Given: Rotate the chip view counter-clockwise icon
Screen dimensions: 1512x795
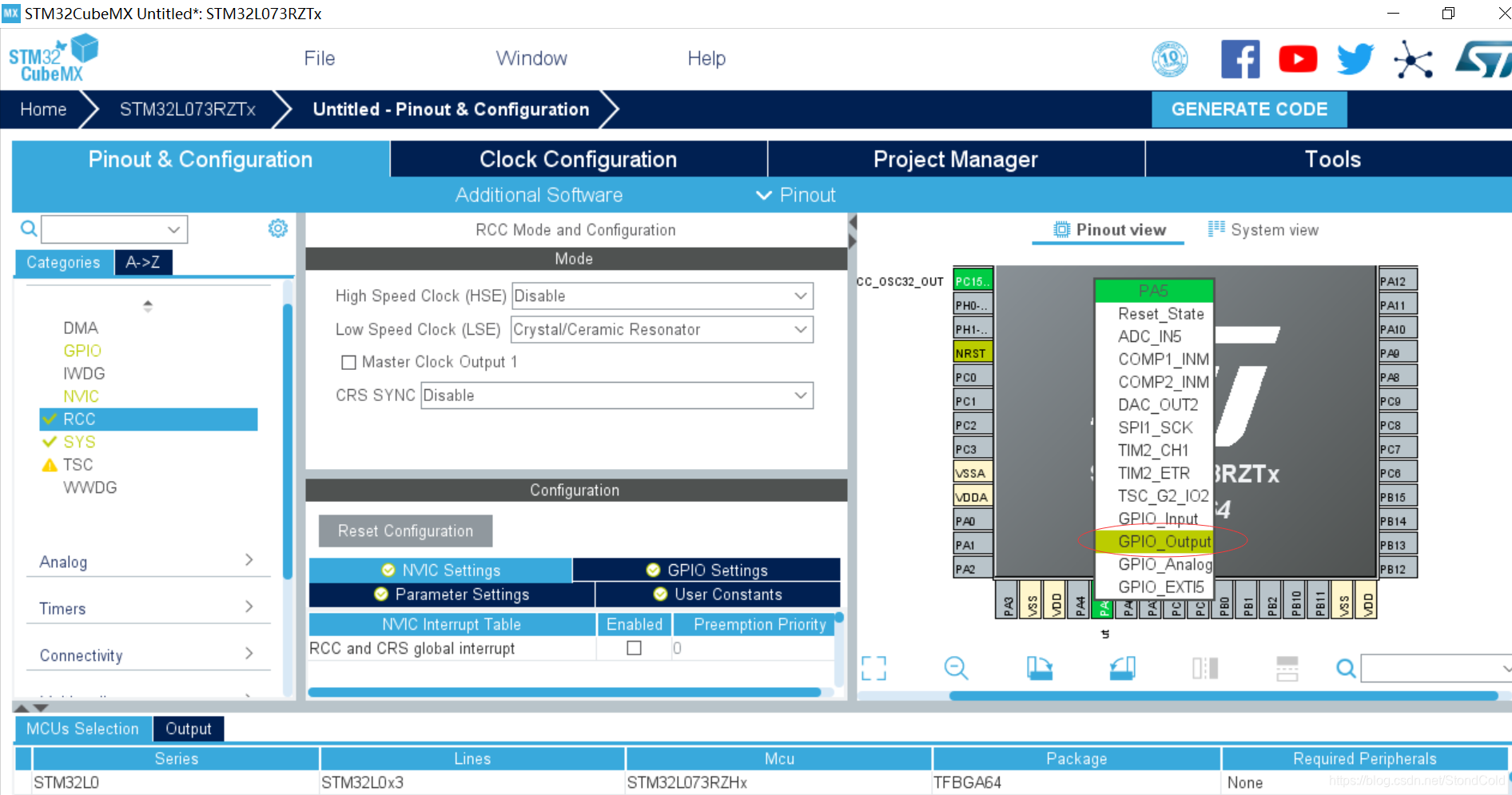Looking at the screenshot, I should [x=1122, y=668].
